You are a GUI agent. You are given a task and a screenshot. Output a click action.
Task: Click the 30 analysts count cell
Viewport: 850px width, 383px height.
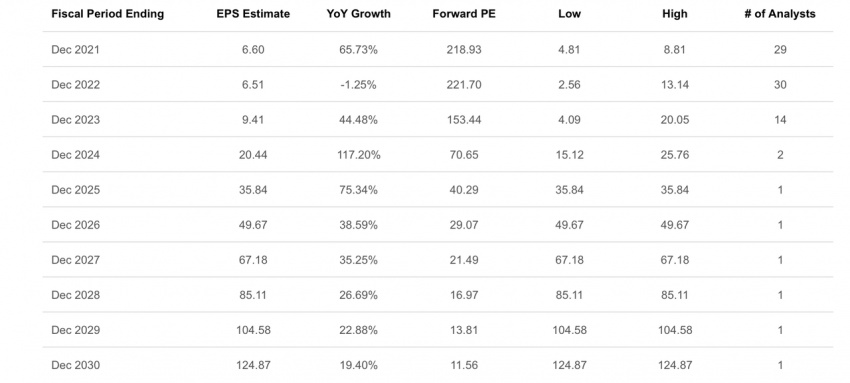click(780, 85)
